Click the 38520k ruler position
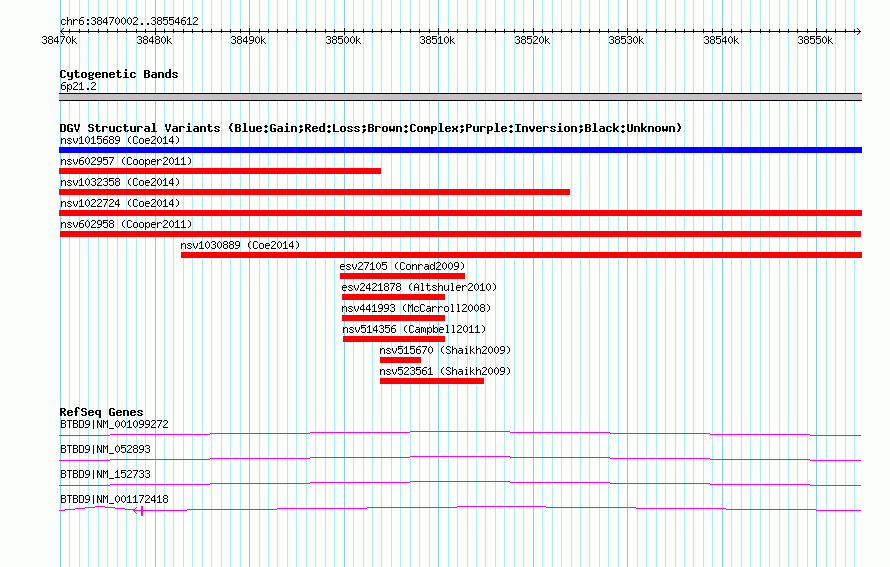Screen dimensions: 890x567 coord(532,40)
